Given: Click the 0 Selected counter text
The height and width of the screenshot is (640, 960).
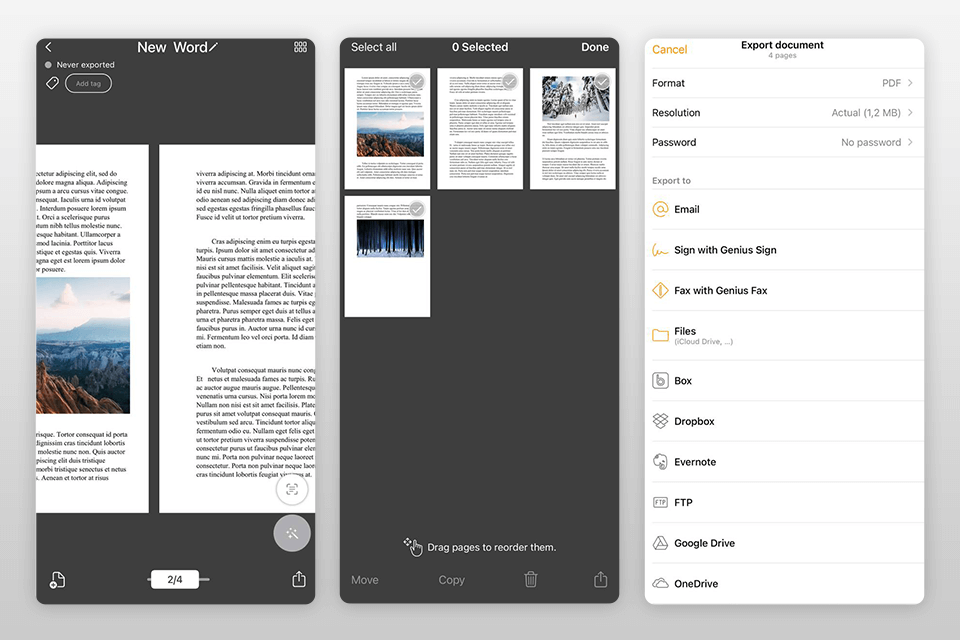Looking at the screenshot, I should click(480, 47).
